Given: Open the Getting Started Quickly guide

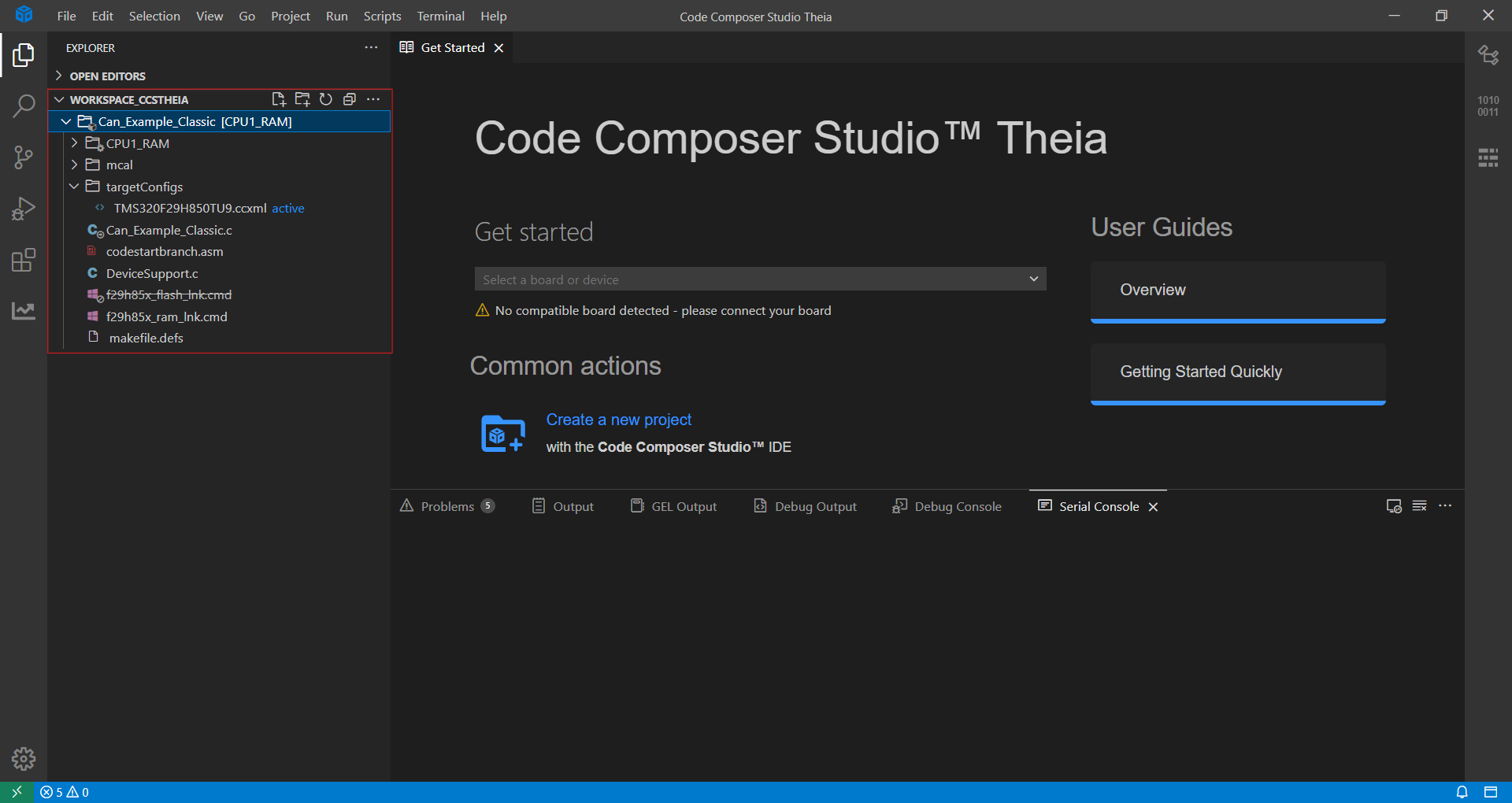Looking at the screenshot, I should pyautogui.click(x=1238, y=373).
